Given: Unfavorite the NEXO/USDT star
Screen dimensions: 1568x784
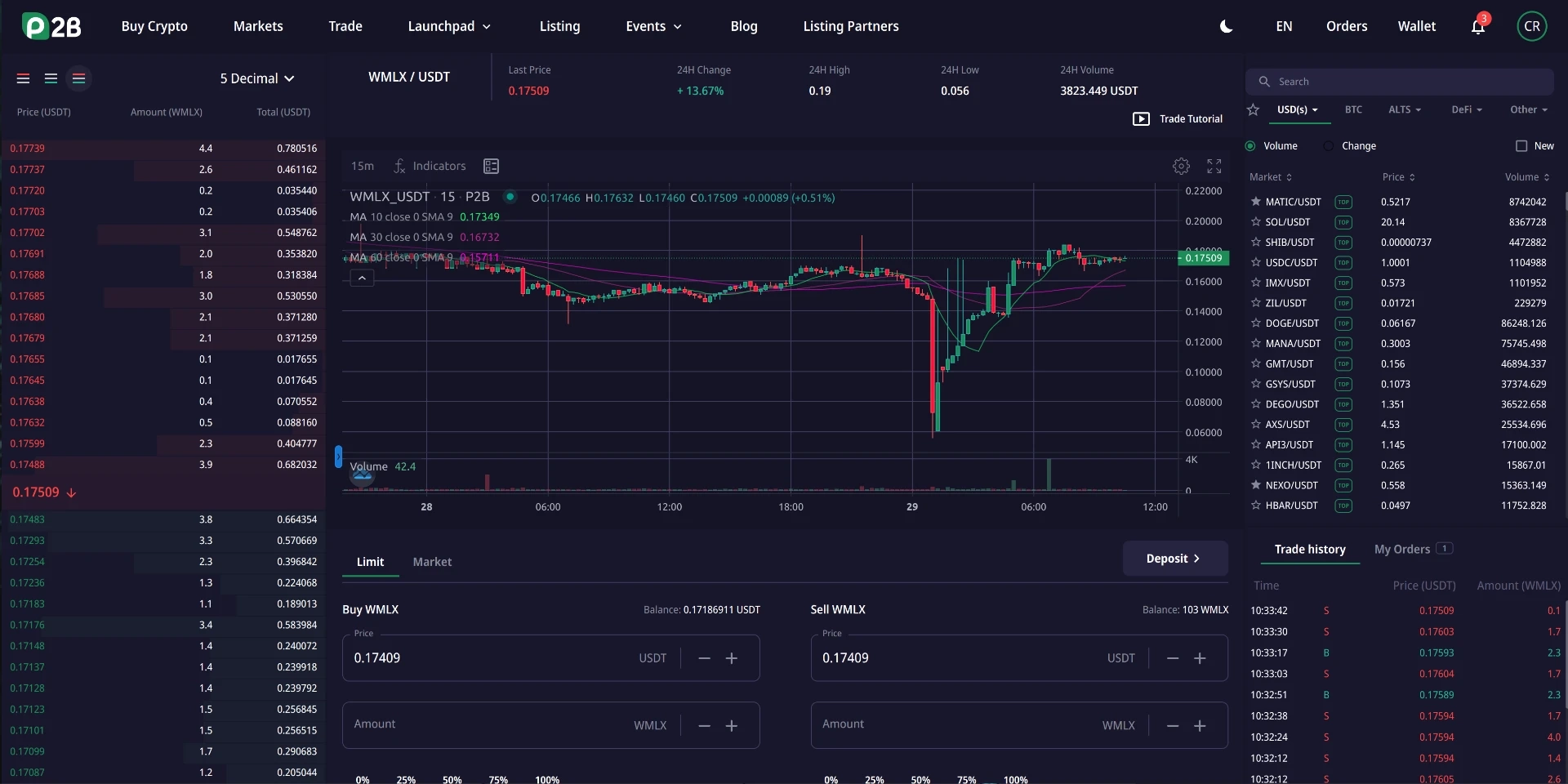Looking at the screenshot, I should (x=1256, y=485).
